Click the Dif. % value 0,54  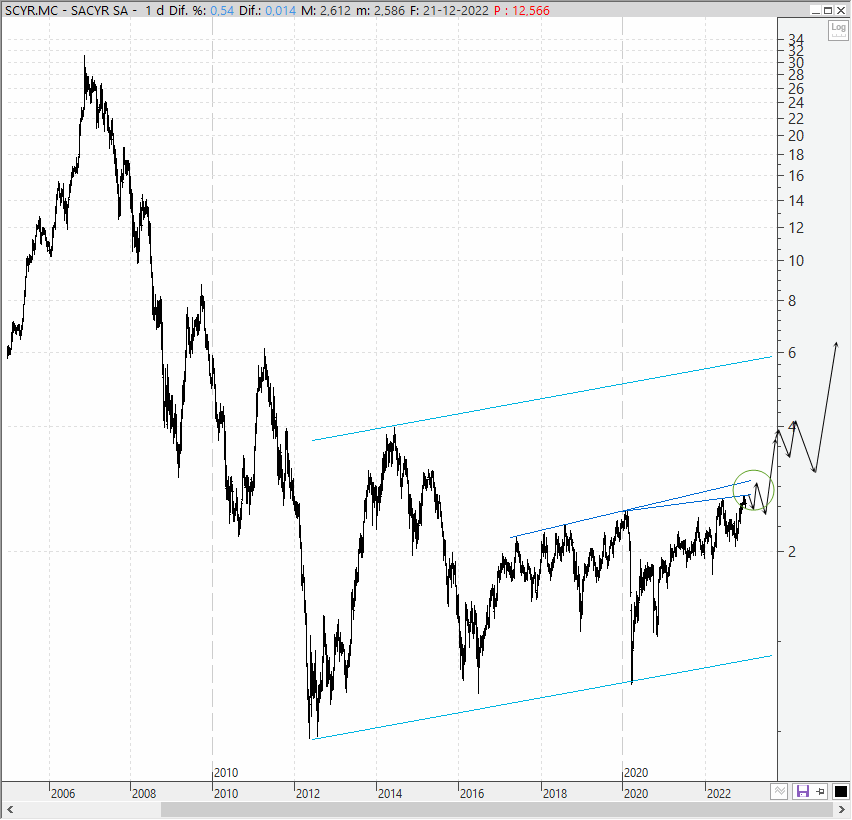(222, 10)
